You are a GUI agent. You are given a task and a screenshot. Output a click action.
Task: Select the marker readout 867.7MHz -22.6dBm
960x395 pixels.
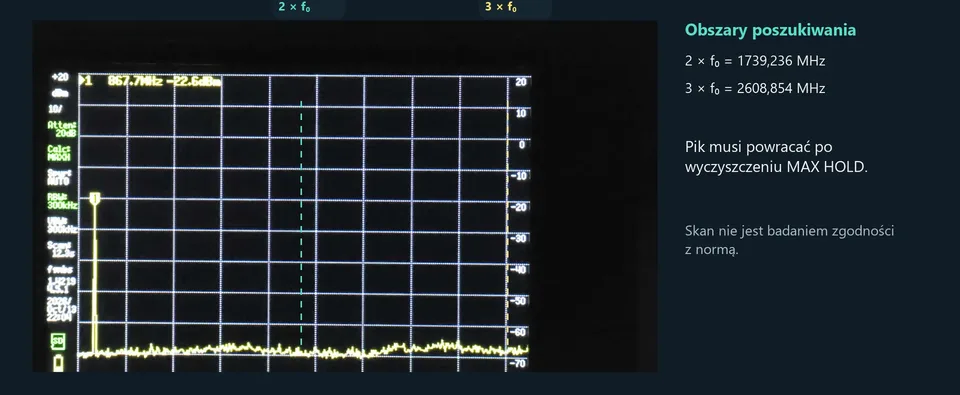point(163,81)
